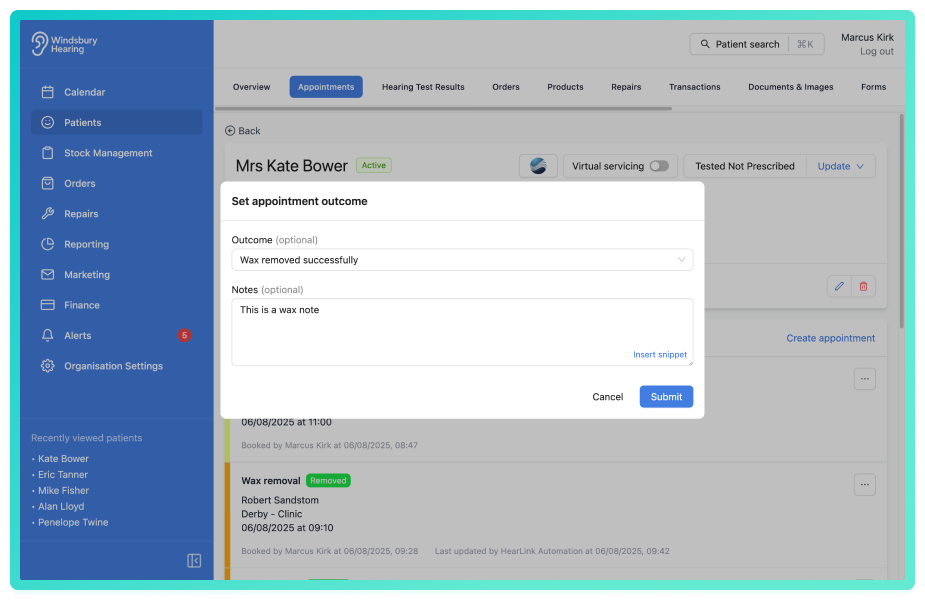The height and width of the screenshot is (600, 925).
Task: Click the Finance card icon
Action: click(48, 305)
